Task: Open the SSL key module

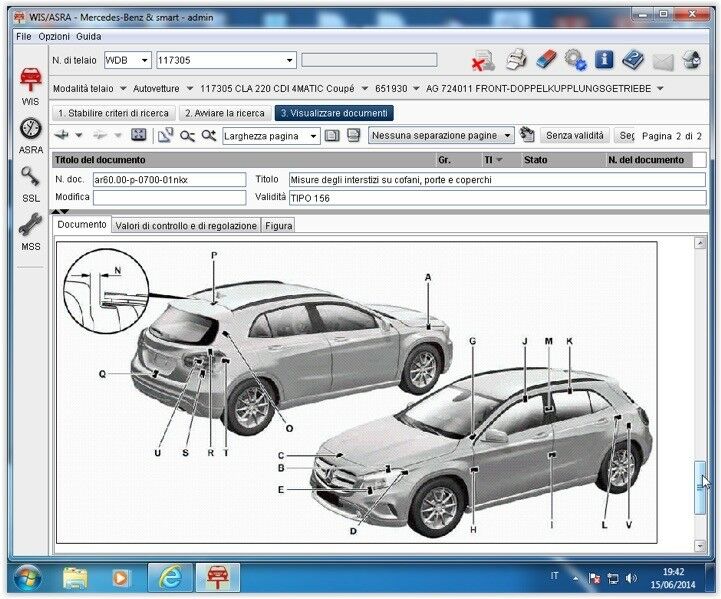Action: click(x=30, y=184)
